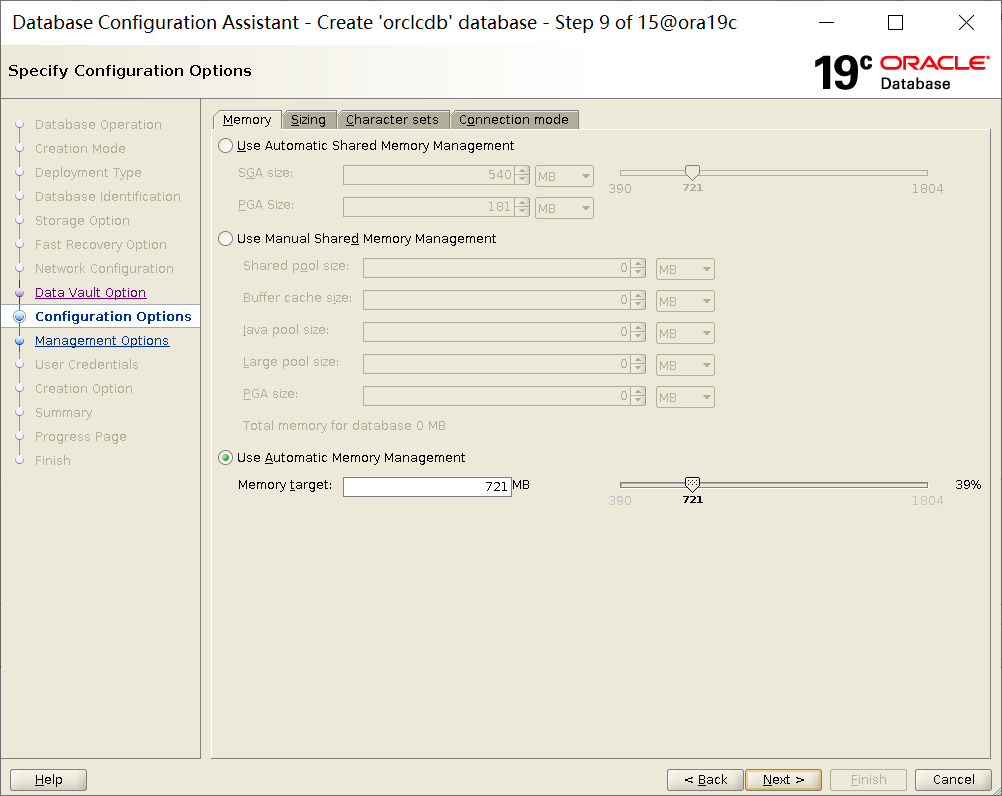Screen dimensions: 1002x796
Task: Click the PGA Size spinner under Automatic Shared Memory
Action: [x=523, y=207]
